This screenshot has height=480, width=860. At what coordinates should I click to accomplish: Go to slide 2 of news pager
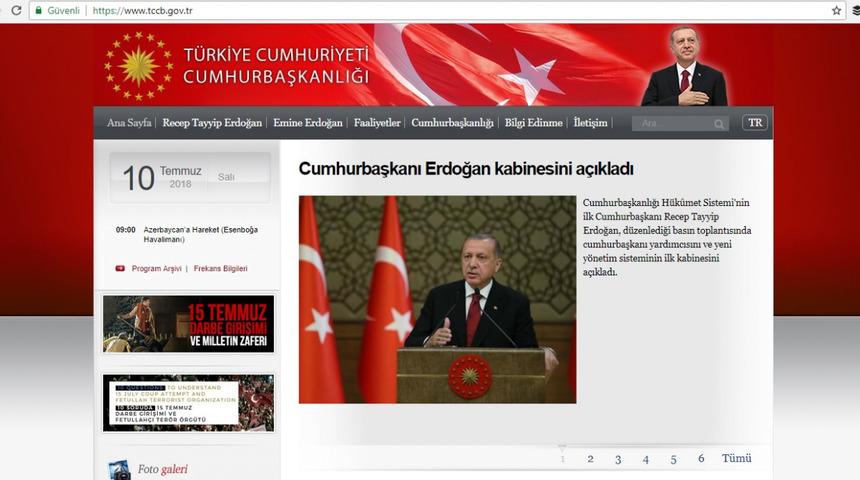(x=590, y=459)
